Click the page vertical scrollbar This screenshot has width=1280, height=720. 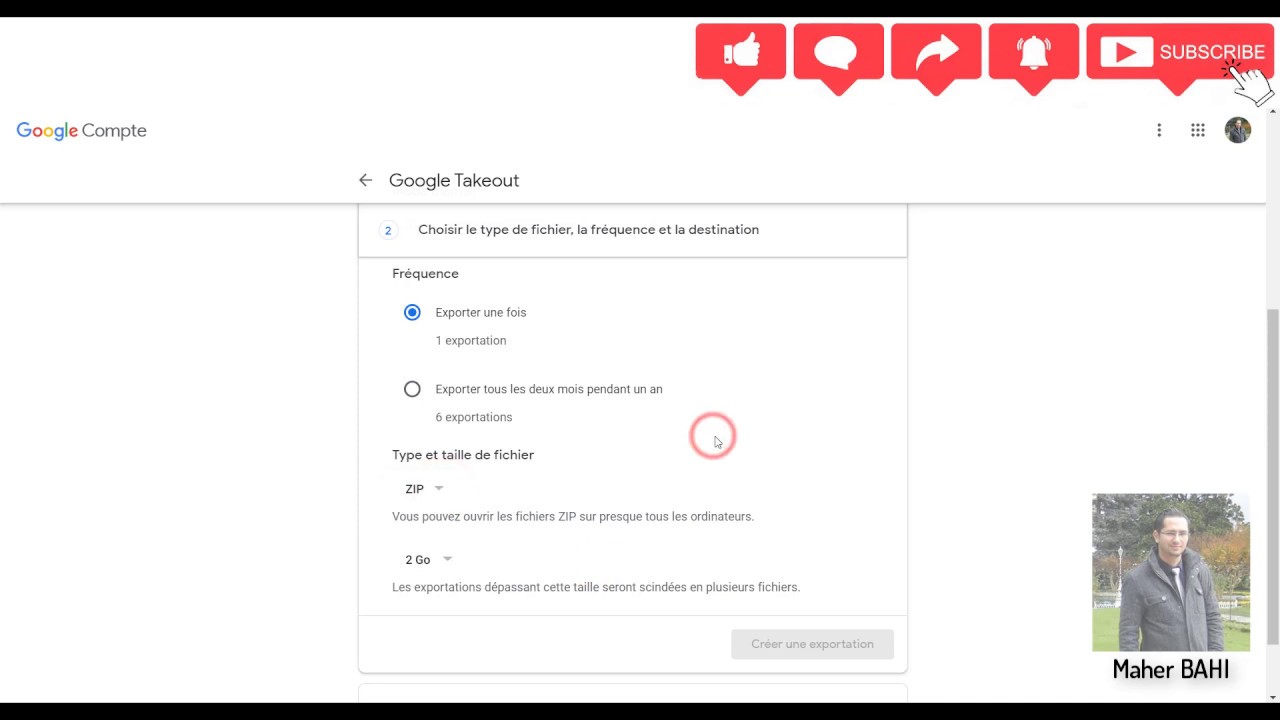tap(1272, 477)
